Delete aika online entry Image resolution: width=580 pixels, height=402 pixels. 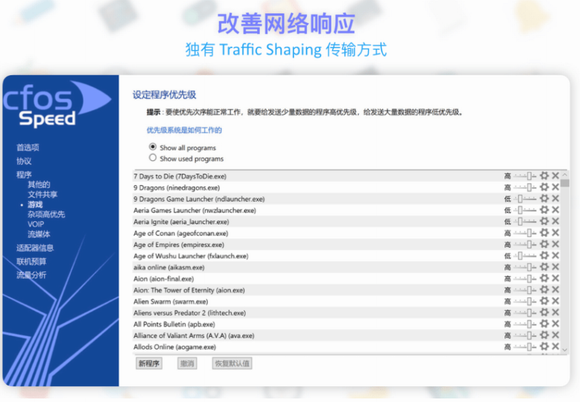[x=555, y=267]
